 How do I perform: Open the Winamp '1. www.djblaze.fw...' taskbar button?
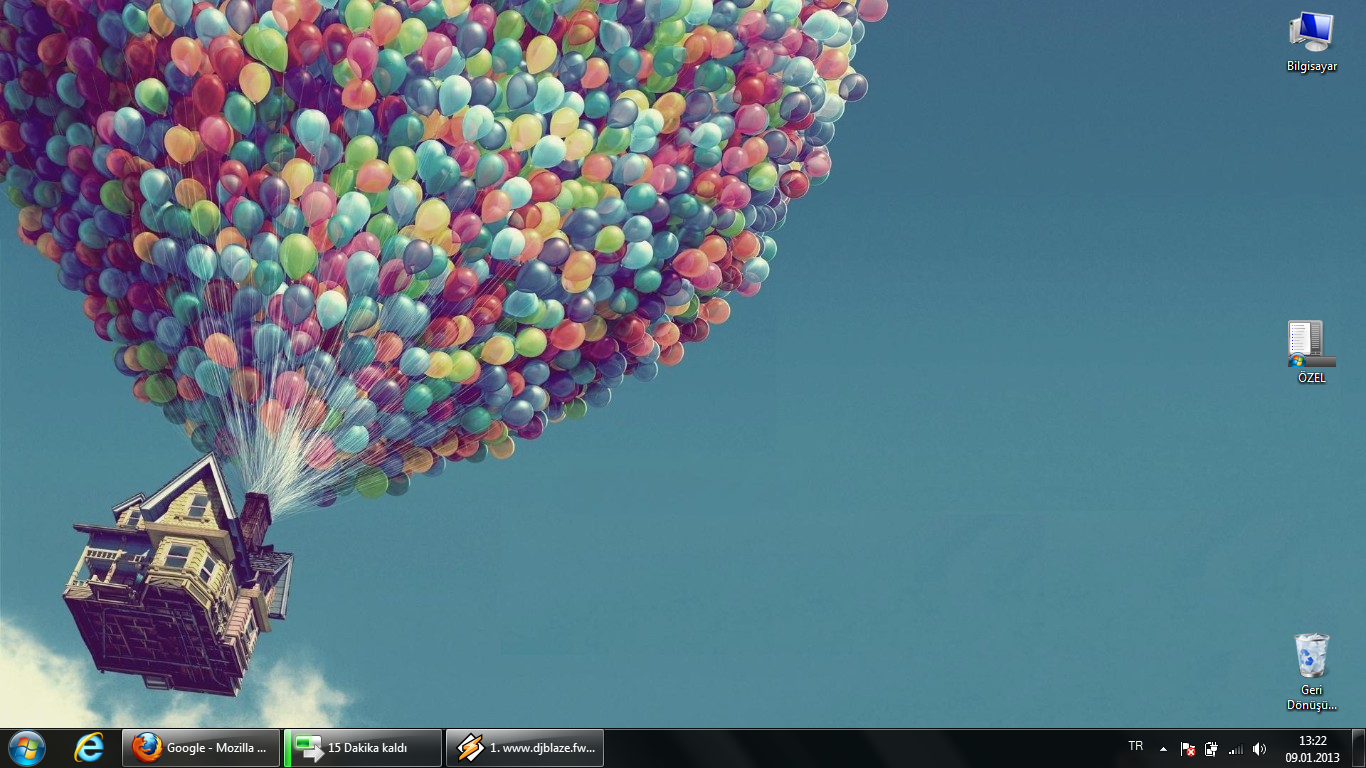click(x=525, y=748)
